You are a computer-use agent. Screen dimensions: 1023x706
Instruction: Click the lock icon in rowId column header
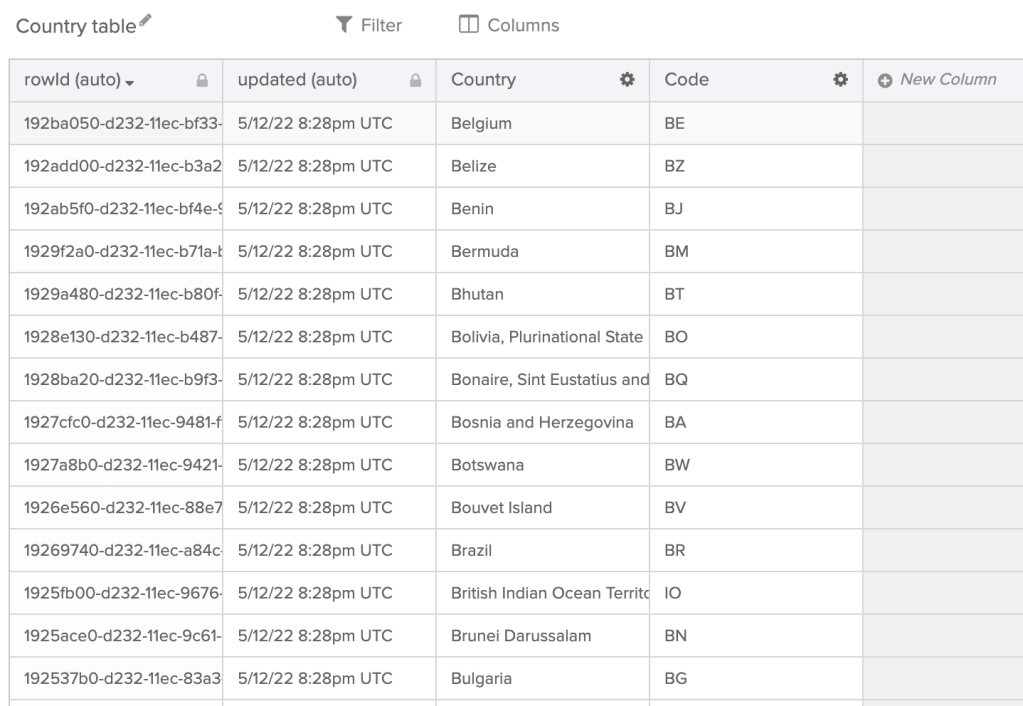[x=201, y=81]
